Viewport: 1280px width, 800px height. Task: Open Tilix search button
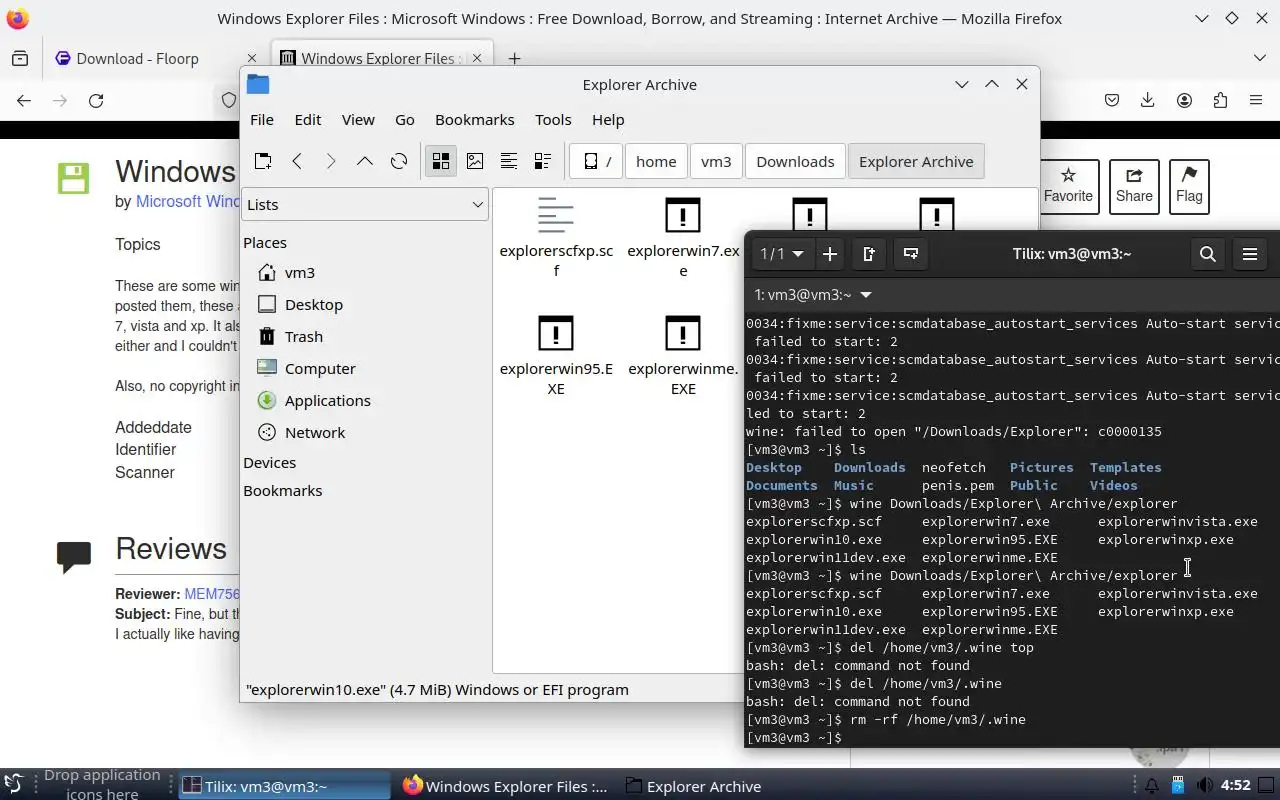(1208, 254)
